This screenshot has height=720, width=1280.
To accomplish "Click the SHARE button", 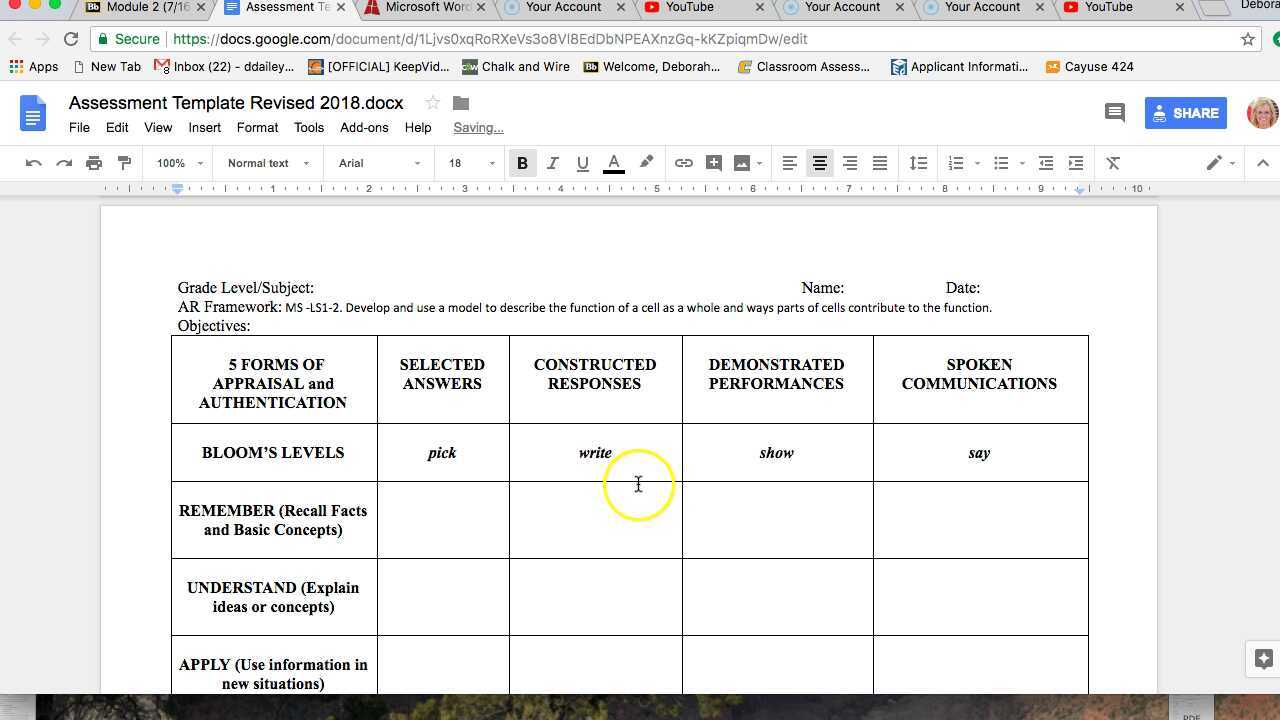I will [x=1186, y=113].
